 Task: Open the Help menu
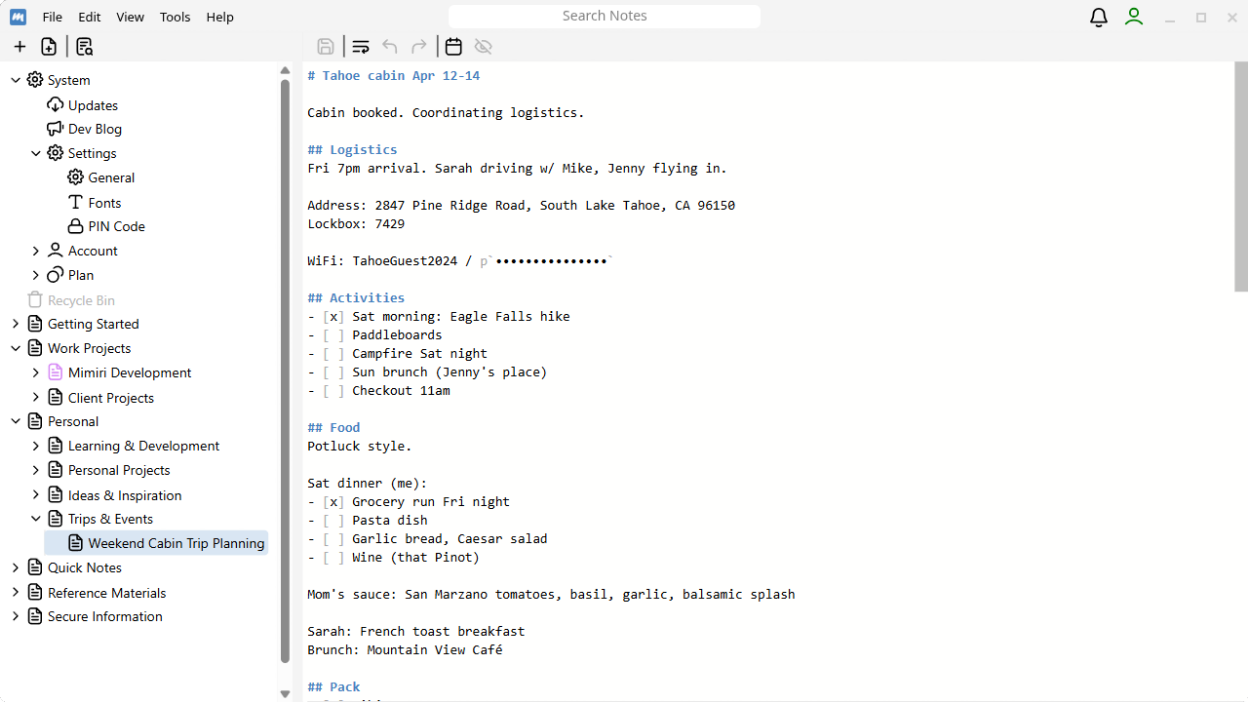pyautogui.click(x=220, y=17)
